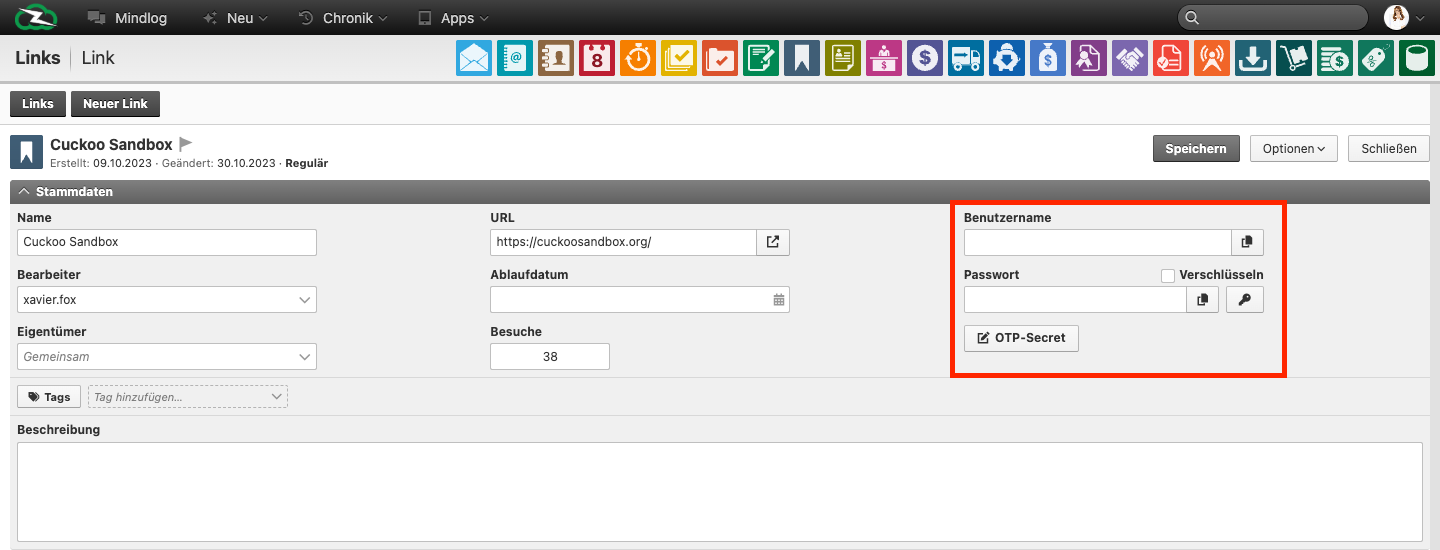Open the dark blue bookmark links icon
The width and height of the screenshot is (1440, 550).
pyautogui.click(x=802, y=58)
